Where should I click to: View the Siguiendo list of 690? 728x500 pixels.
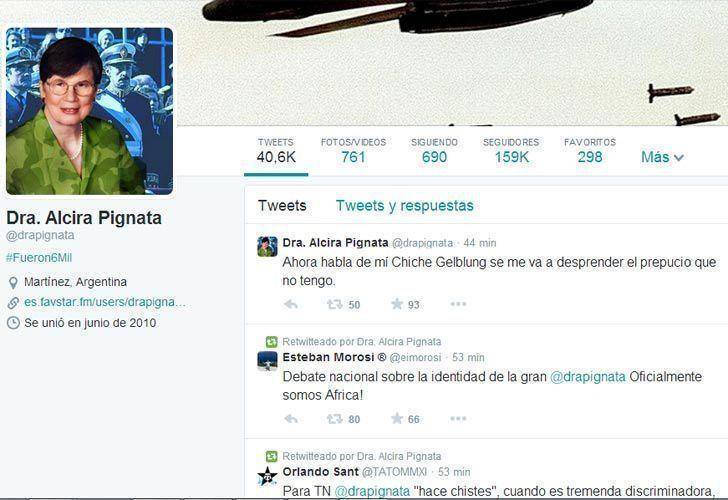[x=434, y=151]
